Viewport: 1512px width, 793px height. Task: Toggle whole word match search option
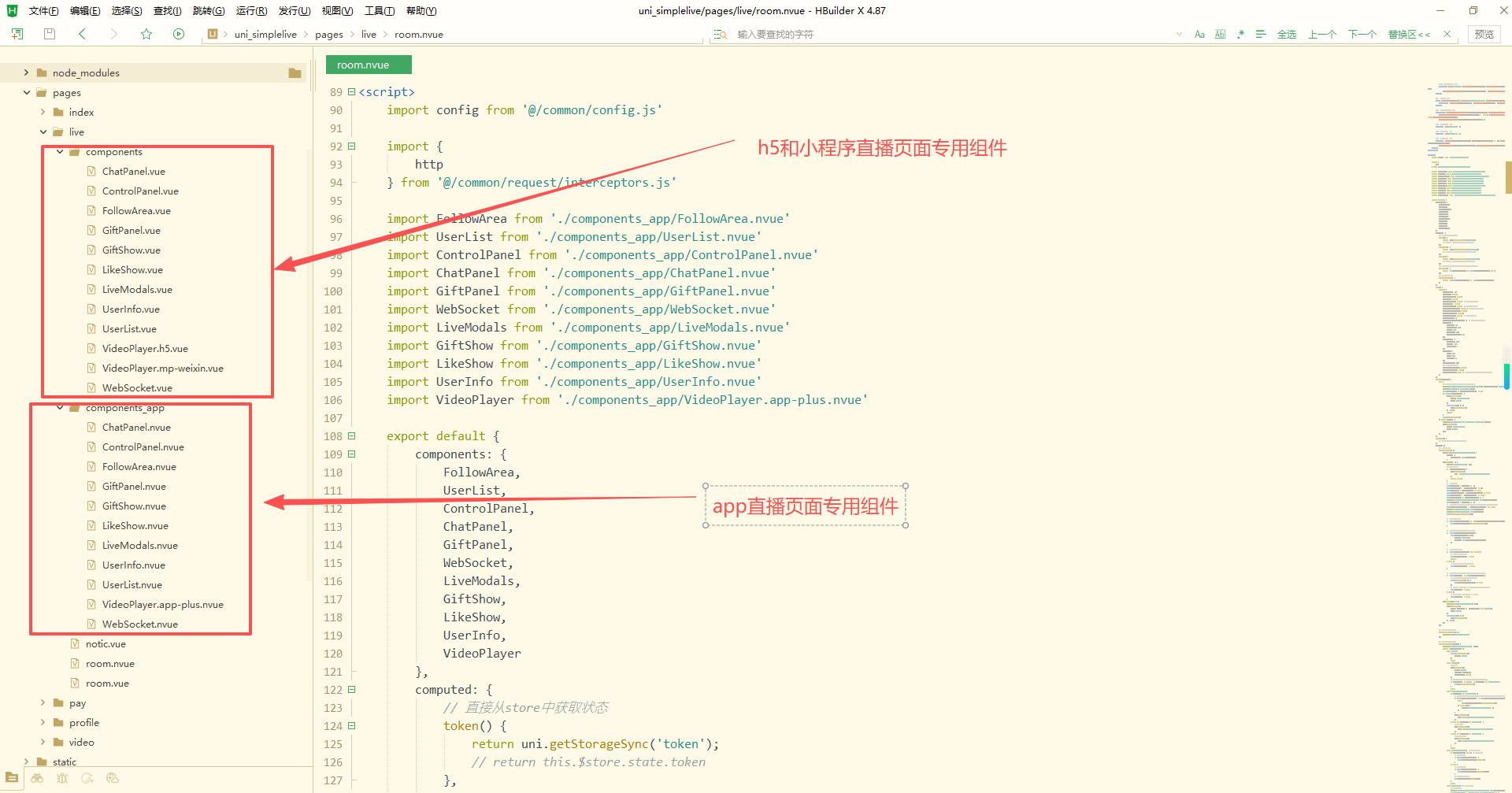click(x=1220, y=35)
